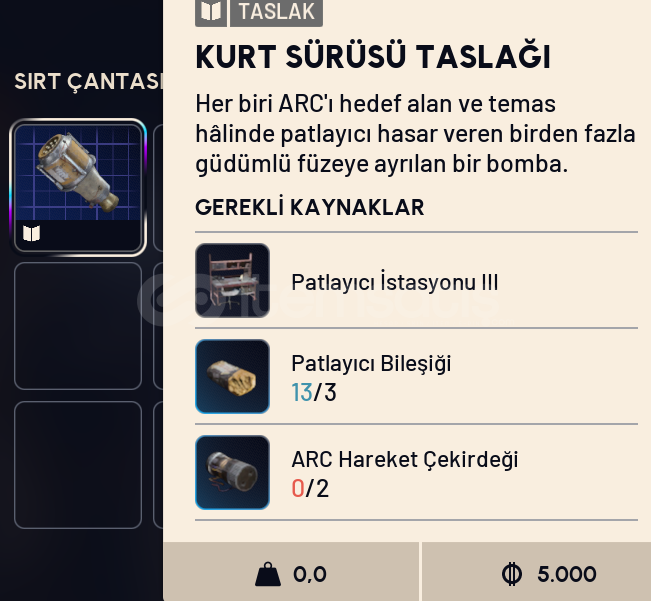Select the bottom empty backpack slot

[78, 465]
